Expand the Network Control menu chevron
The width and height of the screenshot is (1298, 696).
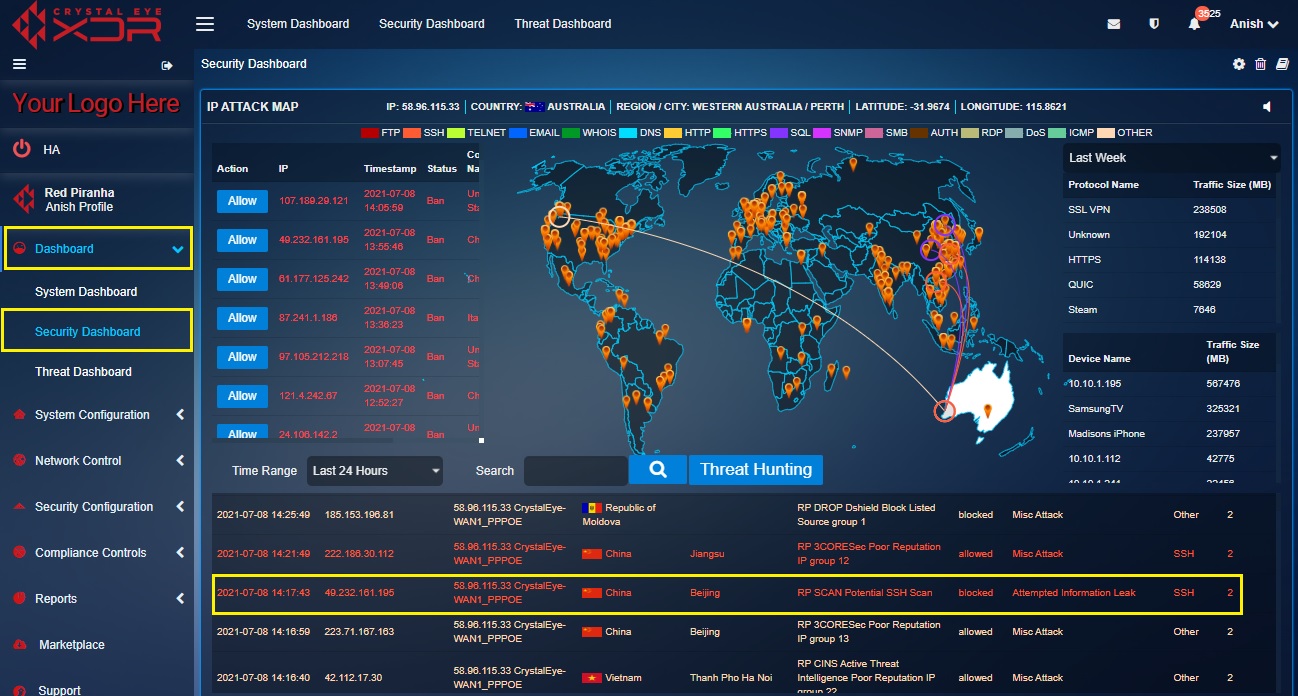[180, 460]
